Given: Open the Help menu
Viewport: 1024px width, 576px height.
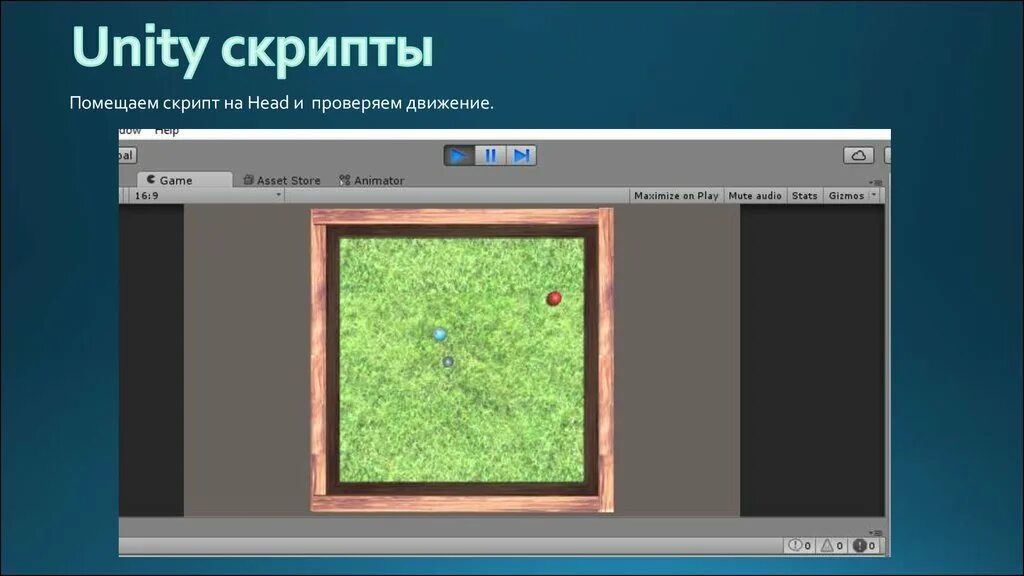Looking at the screenshot, I should click(167, 131).
